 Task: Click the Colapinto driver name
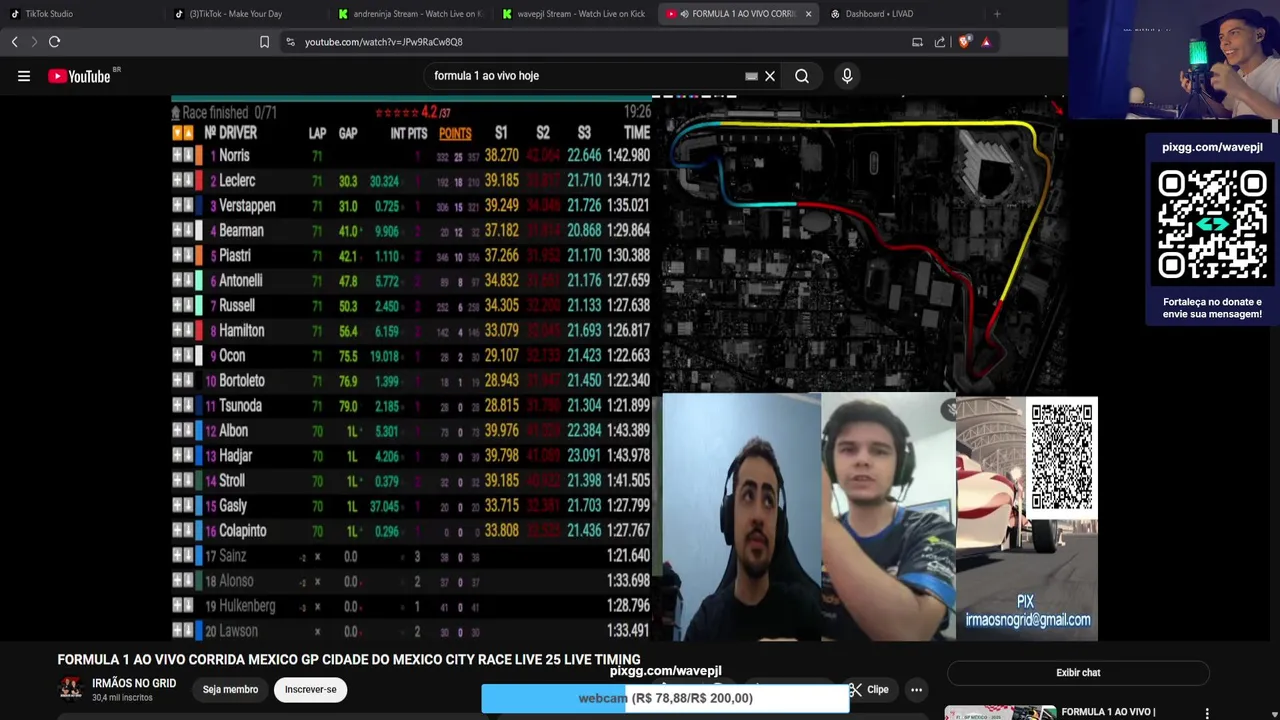pos(243,531)
